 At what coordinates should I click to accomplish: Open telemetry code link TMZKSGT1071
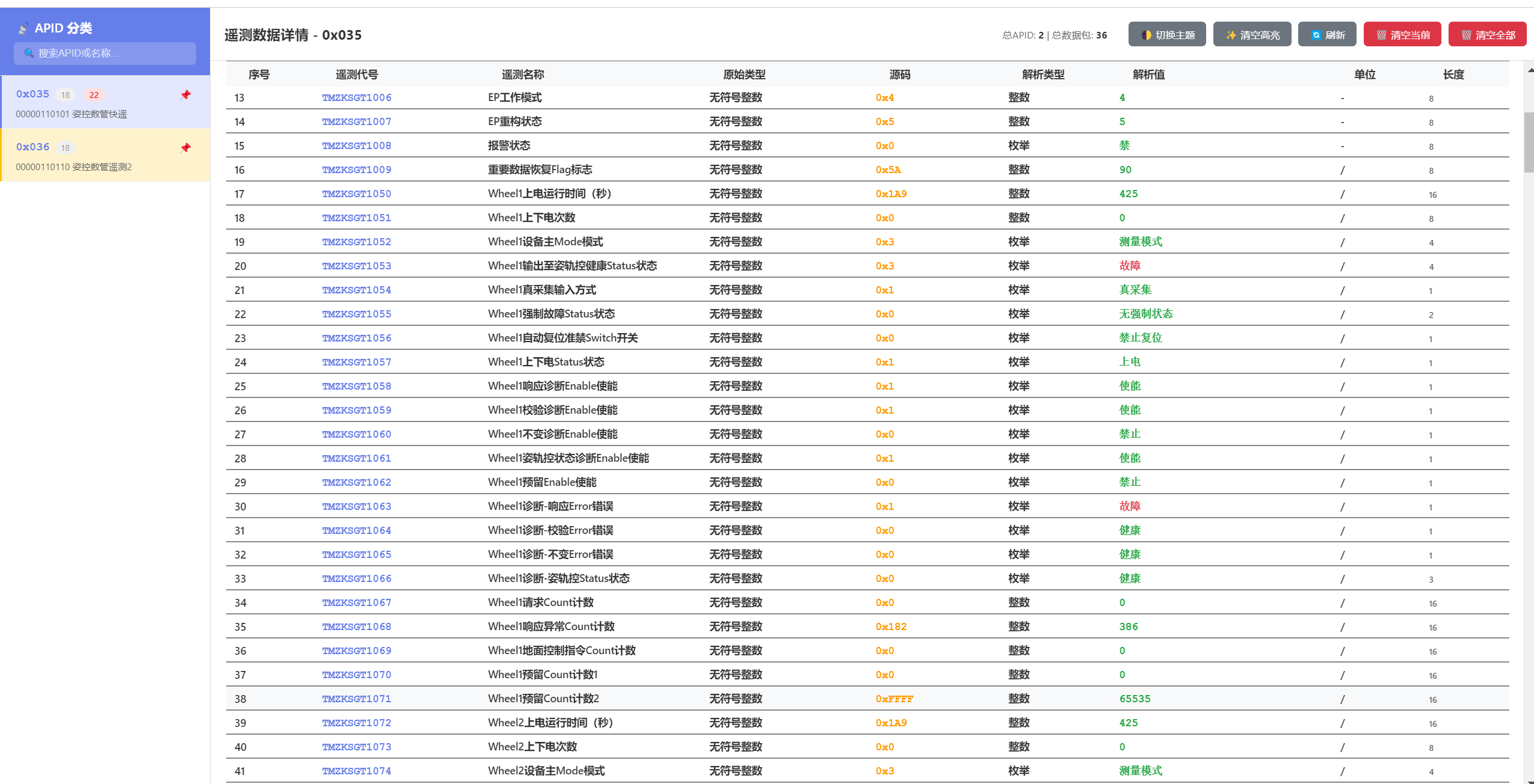point(356,699)
